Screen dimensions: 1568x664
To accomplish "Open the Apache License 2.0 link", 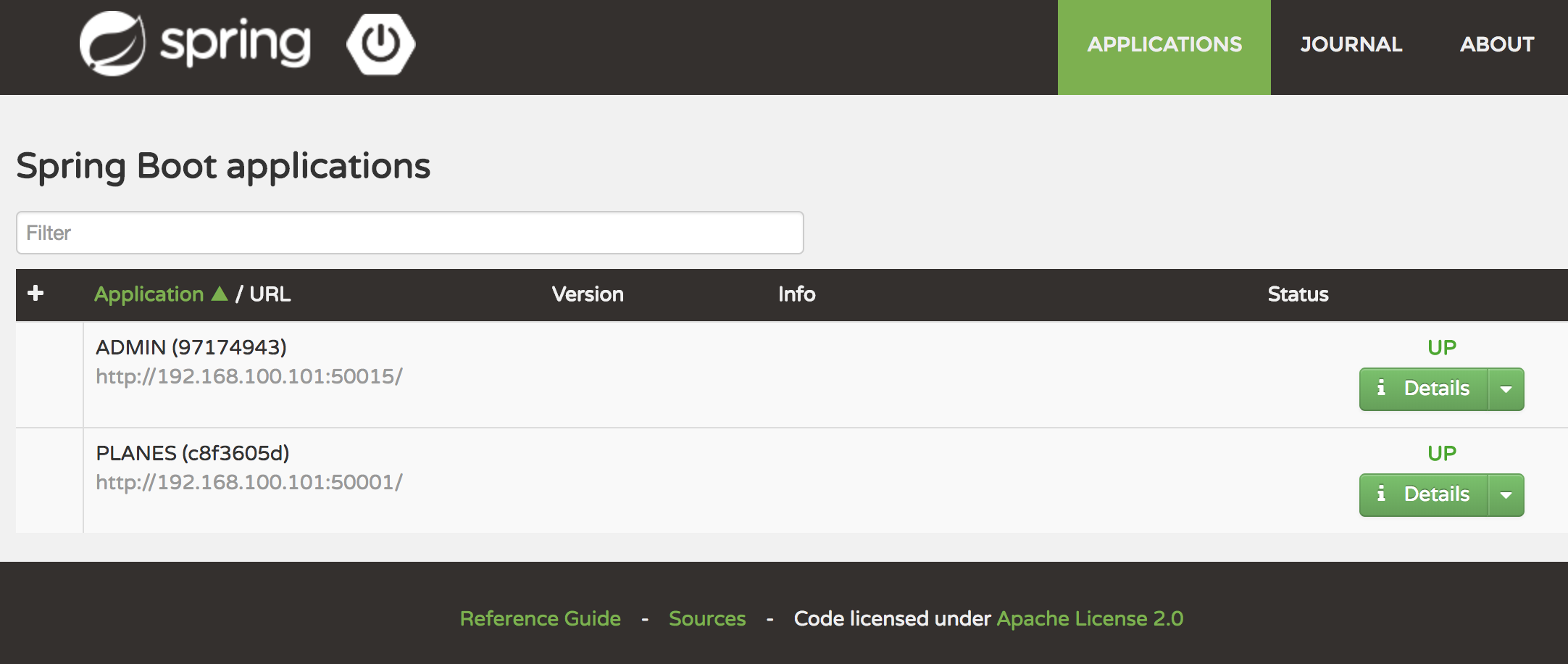I will [1090, 618].
